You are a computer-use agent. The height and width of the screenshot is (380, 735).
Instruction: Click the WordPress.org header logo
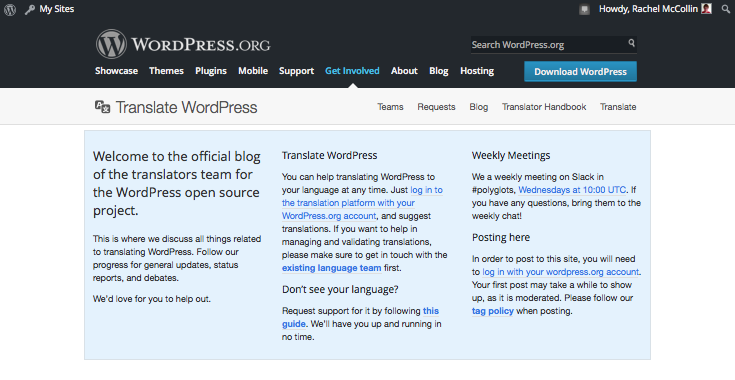(183, 44)
